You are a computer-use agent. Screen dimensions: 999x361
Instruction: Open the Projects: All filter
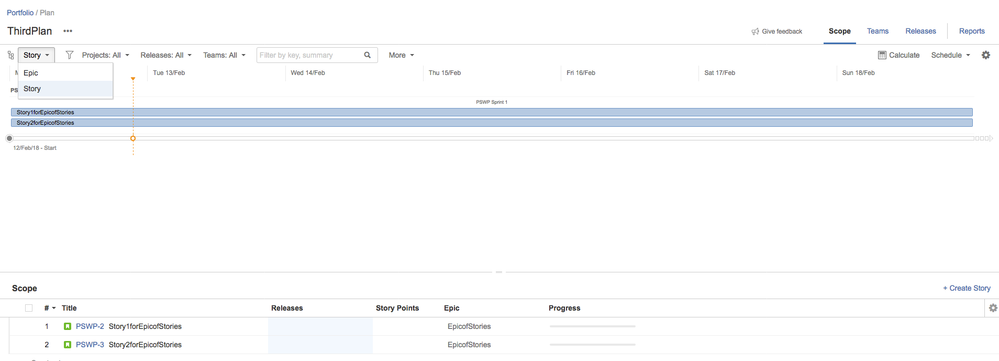106,55
